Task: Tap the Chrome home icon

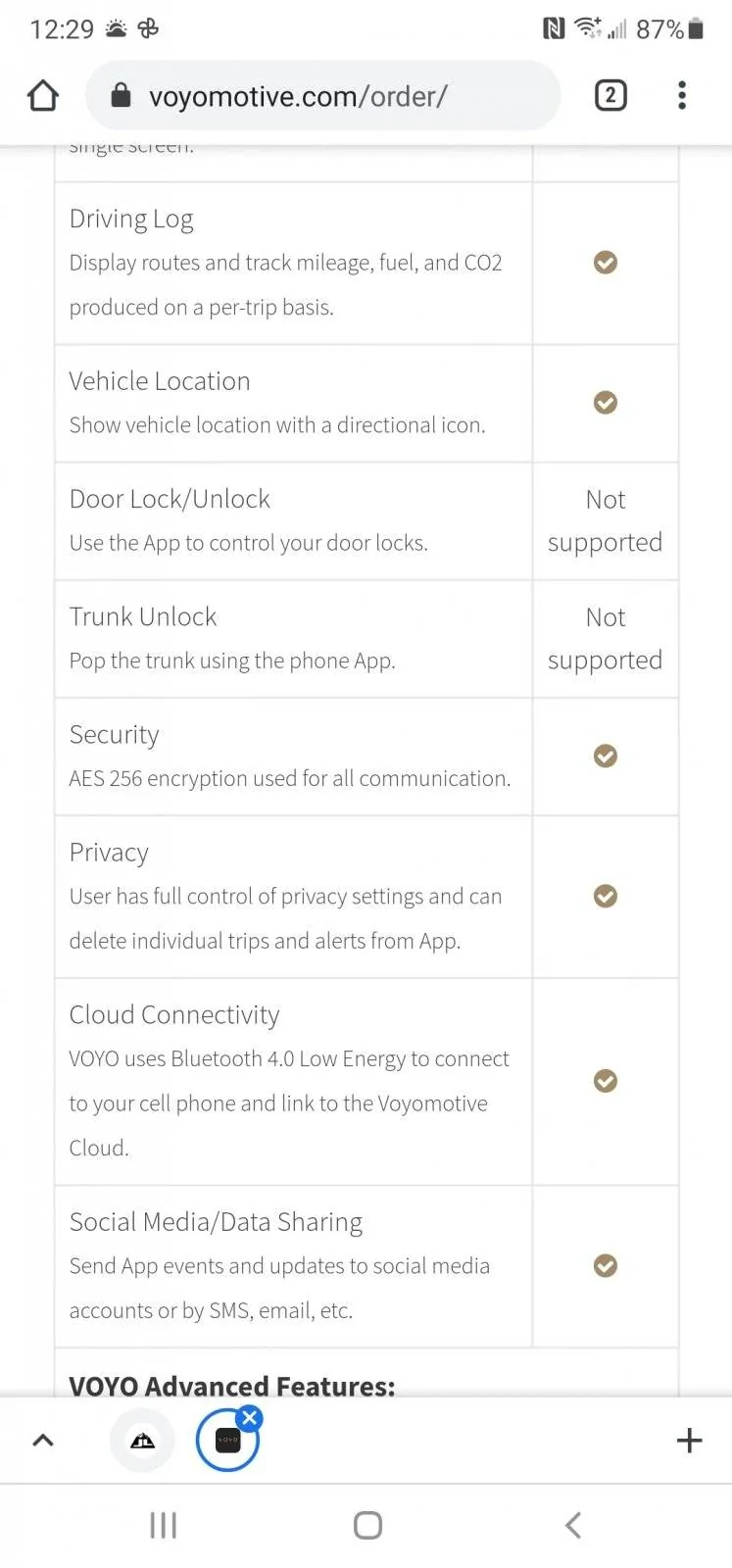Action: click(43, 96)
